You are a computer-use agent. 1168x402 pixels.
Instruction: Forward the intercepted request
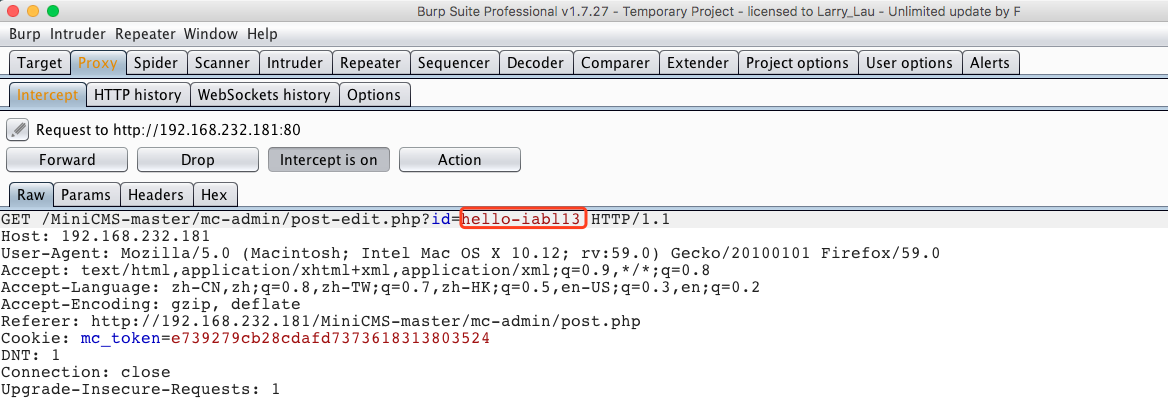coord(67,159)
